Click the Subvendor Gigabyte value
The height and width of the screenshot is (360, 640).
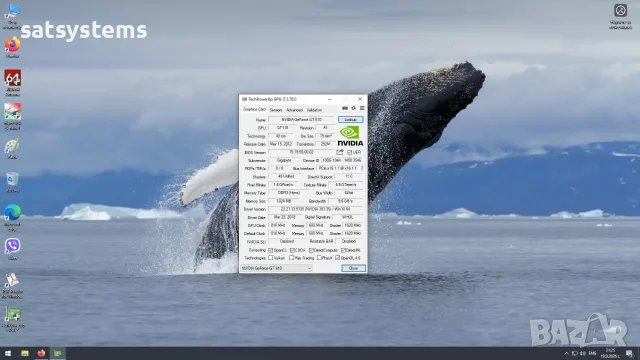(x=284, y=160)
